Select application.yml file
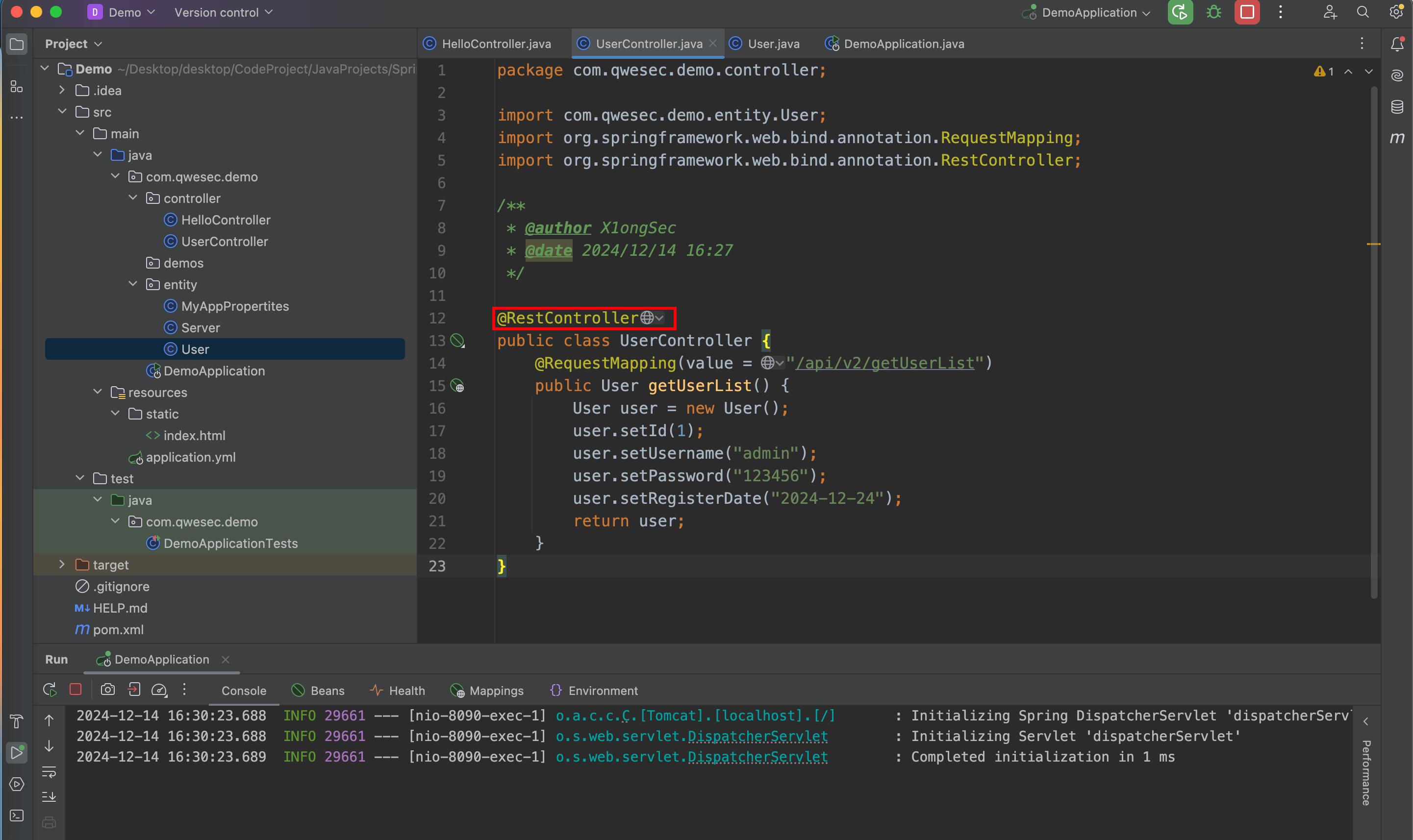The width and height of the screenshot is (1413, 840). coord(191,457)
